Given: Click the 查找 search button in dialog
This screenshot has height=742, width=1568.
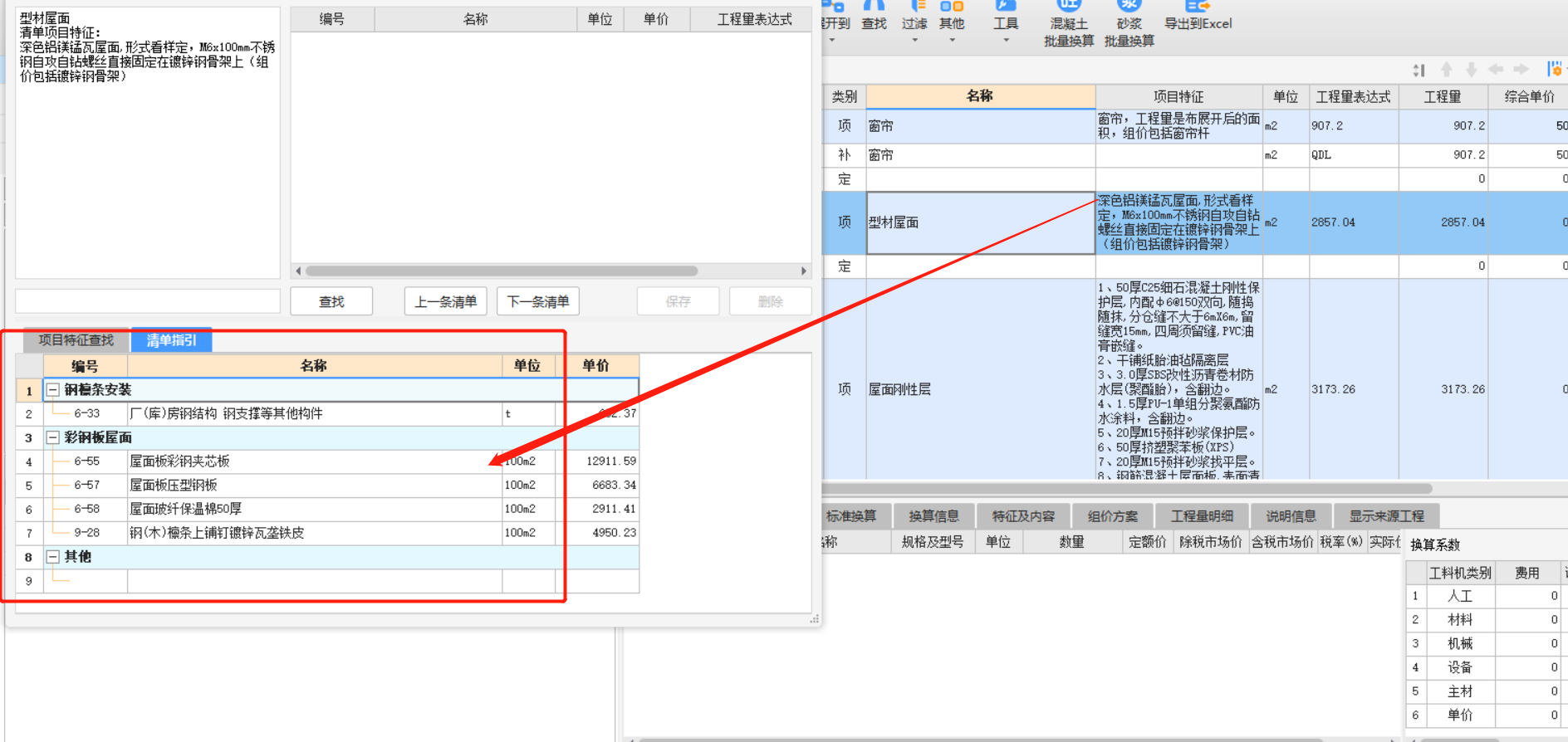Looking at the screenshot, I should (x=331, y=301).
